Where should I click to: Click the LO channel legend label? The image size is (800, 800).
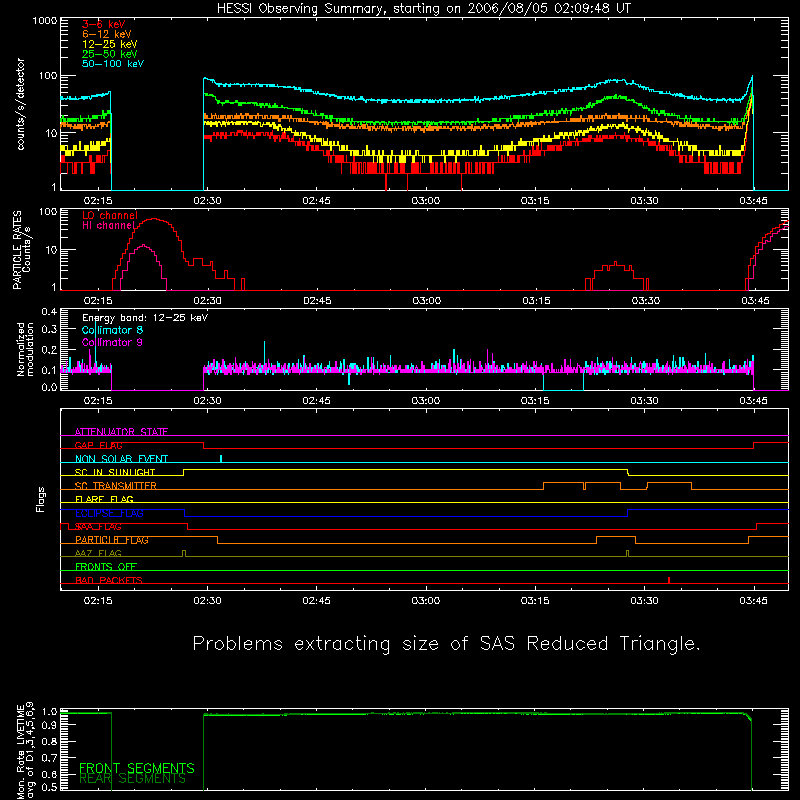[x=110, y=215]
